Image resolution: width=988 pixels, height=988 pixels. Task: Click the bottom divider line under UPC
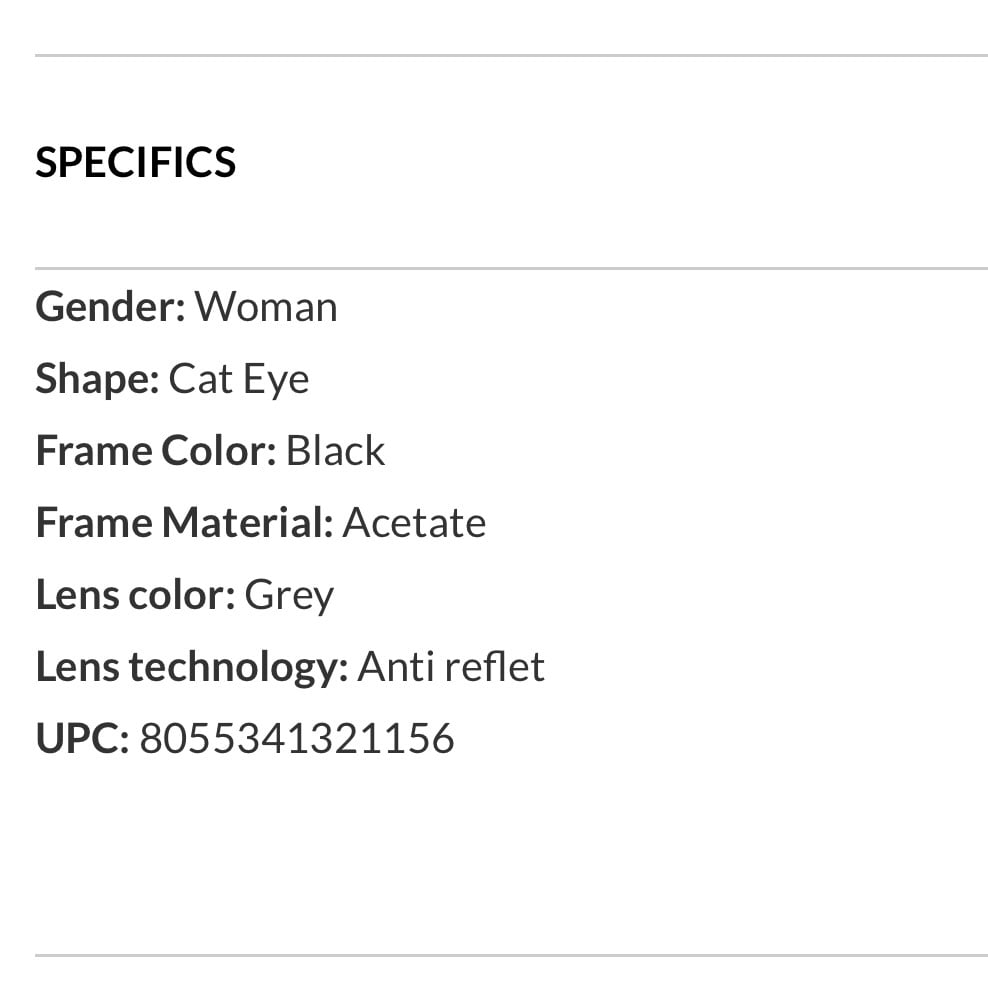point(511,955)
